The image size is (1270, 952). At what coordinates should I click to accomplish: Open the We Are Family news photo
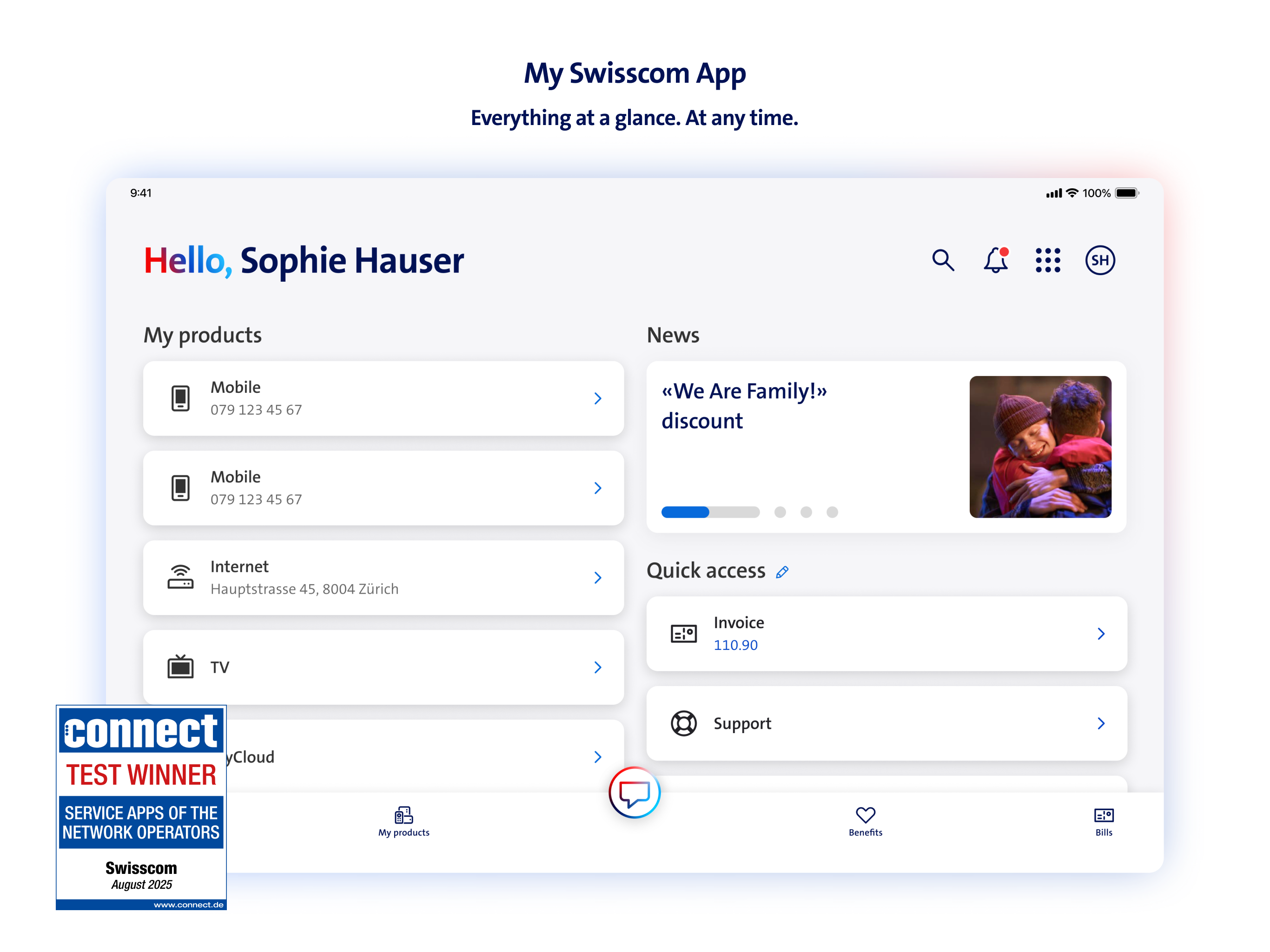(1040, 447)
